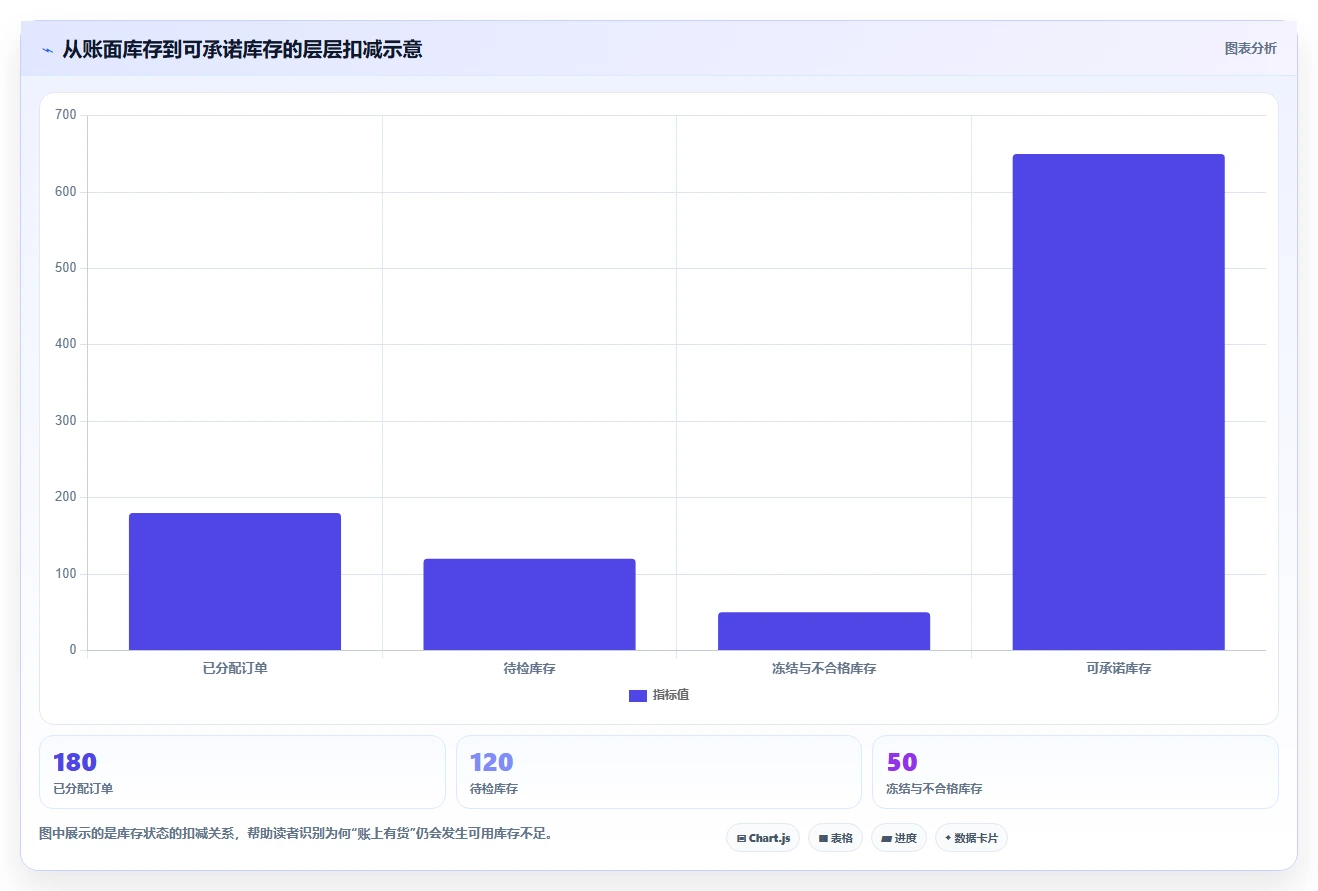The image size is (1318, 891).
Task: Click y-axis value 600
Action: (66, 192)
